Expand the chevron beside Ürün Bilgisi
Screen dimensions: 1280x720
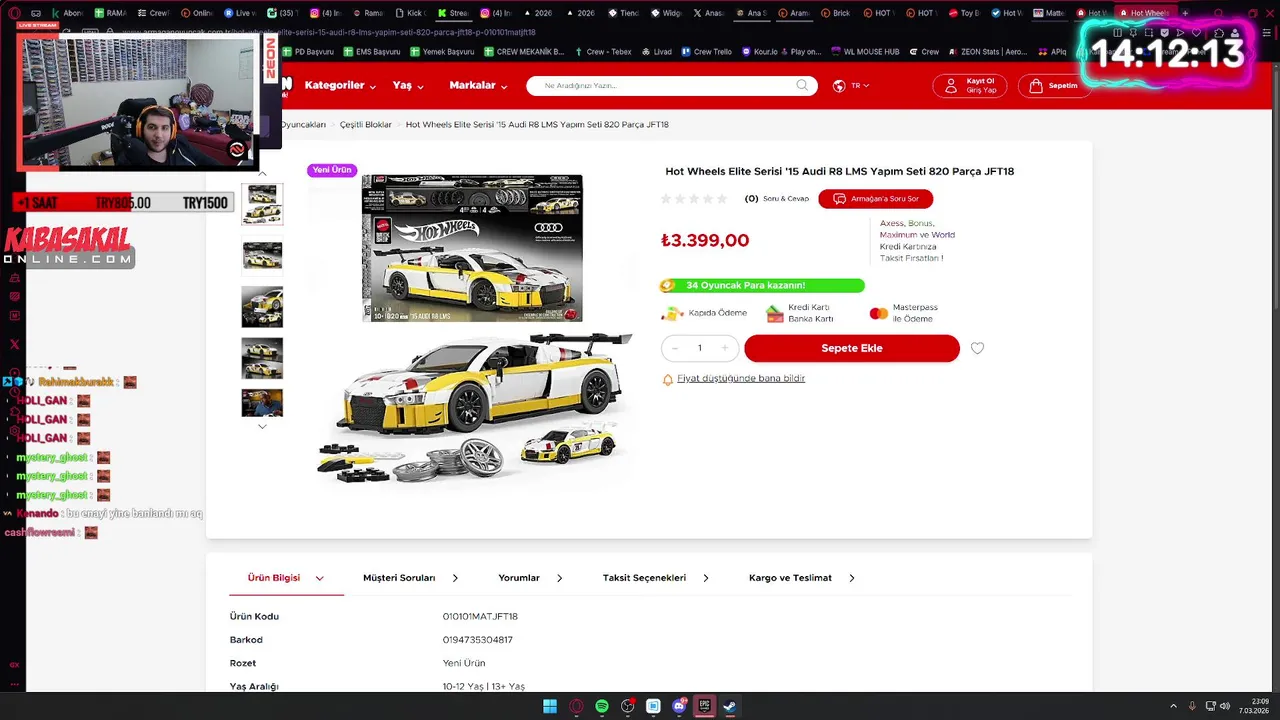(x=320, y=578)
